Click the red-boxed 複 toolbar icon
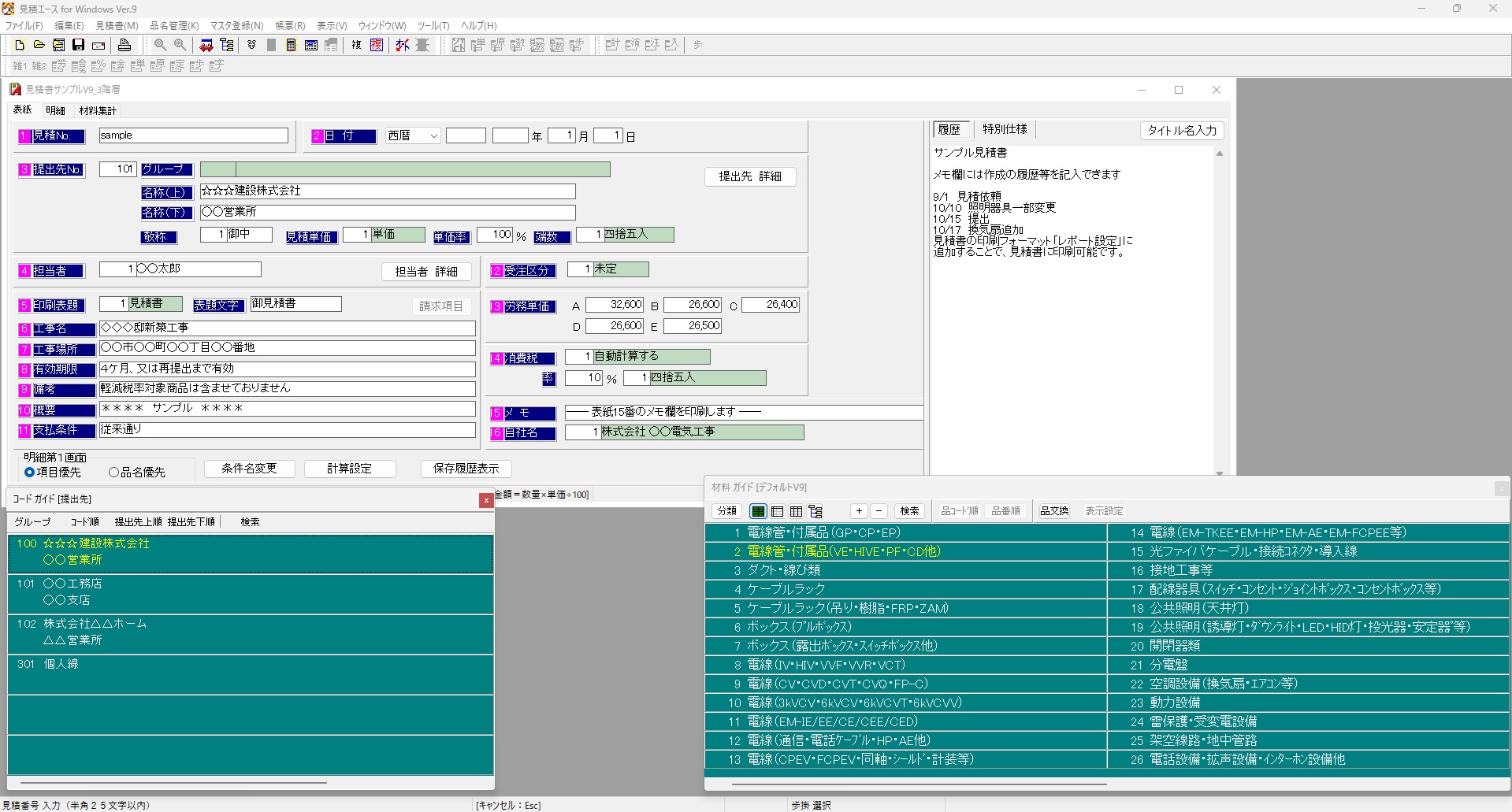 click(377, 45)
